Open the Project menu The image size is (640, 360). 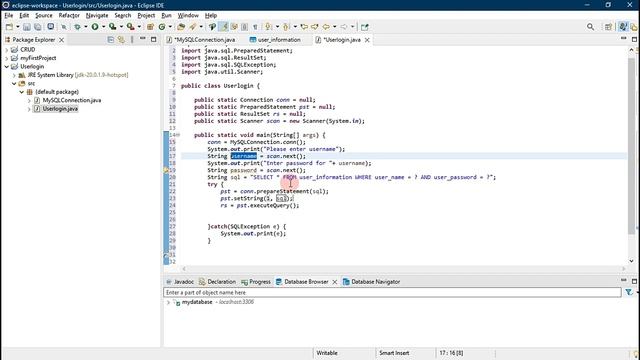click(x=146, y=15)
